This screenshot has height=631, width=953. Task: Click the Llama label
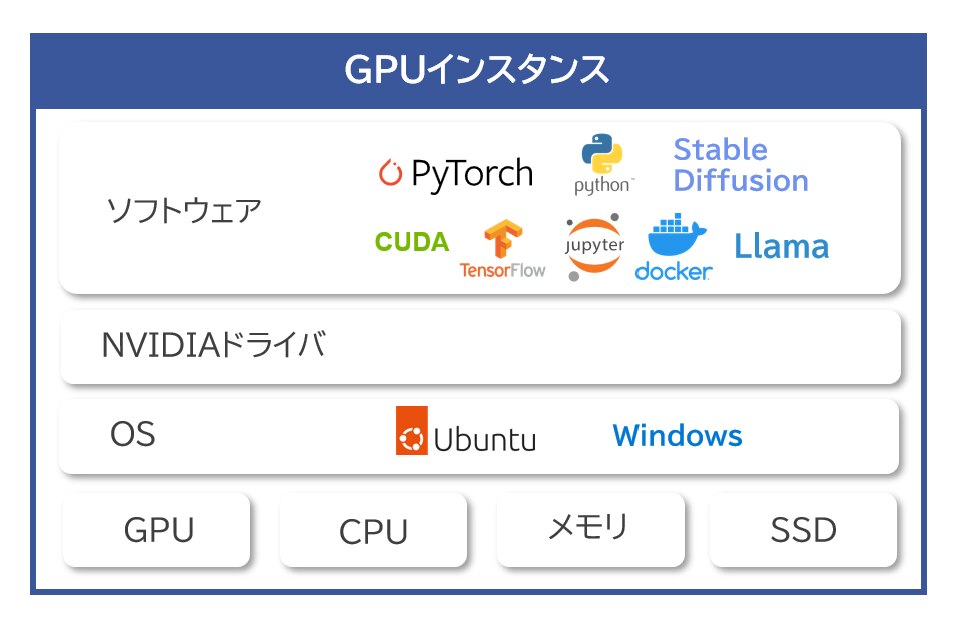[x=782, y=246]
